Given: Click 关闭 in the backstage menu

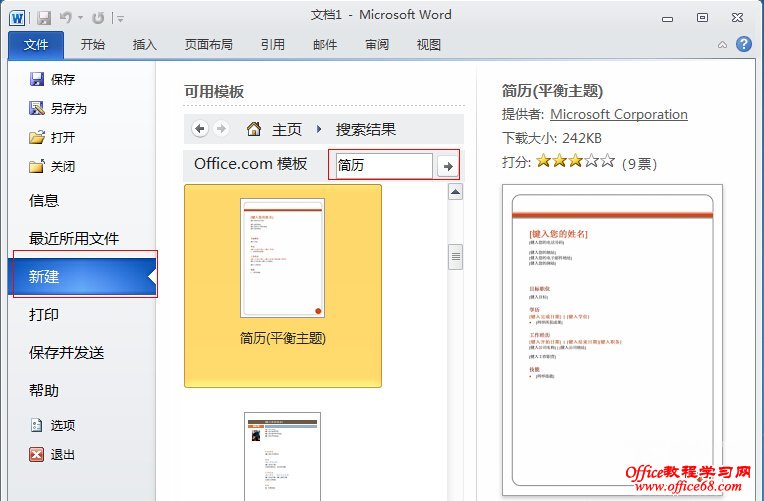Looking at the screenshot, I should point(53,167).
